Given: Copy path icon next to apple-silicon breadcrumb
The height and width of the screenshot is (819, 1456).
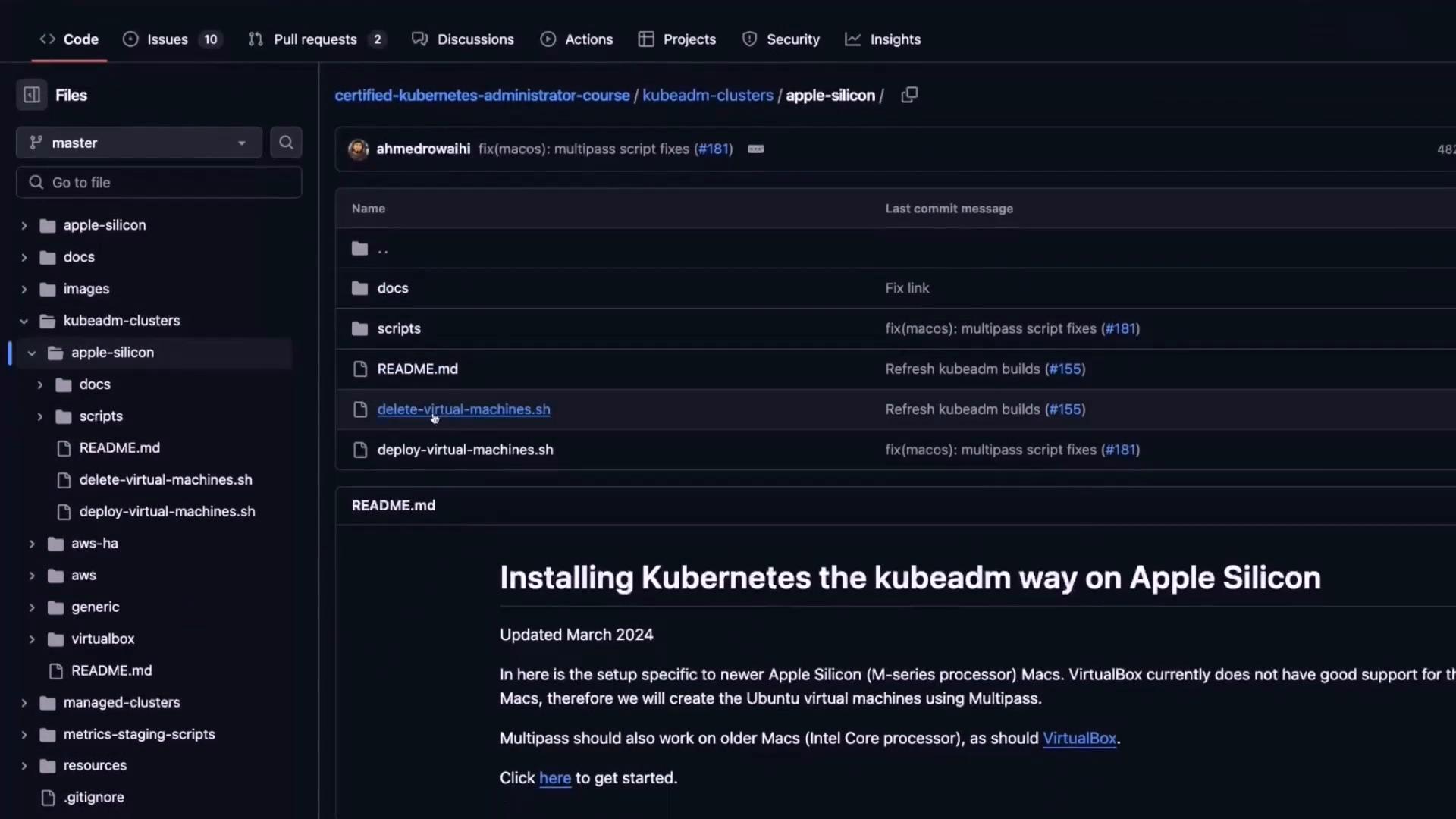Looking at the screenshot, I should point(909,95).
